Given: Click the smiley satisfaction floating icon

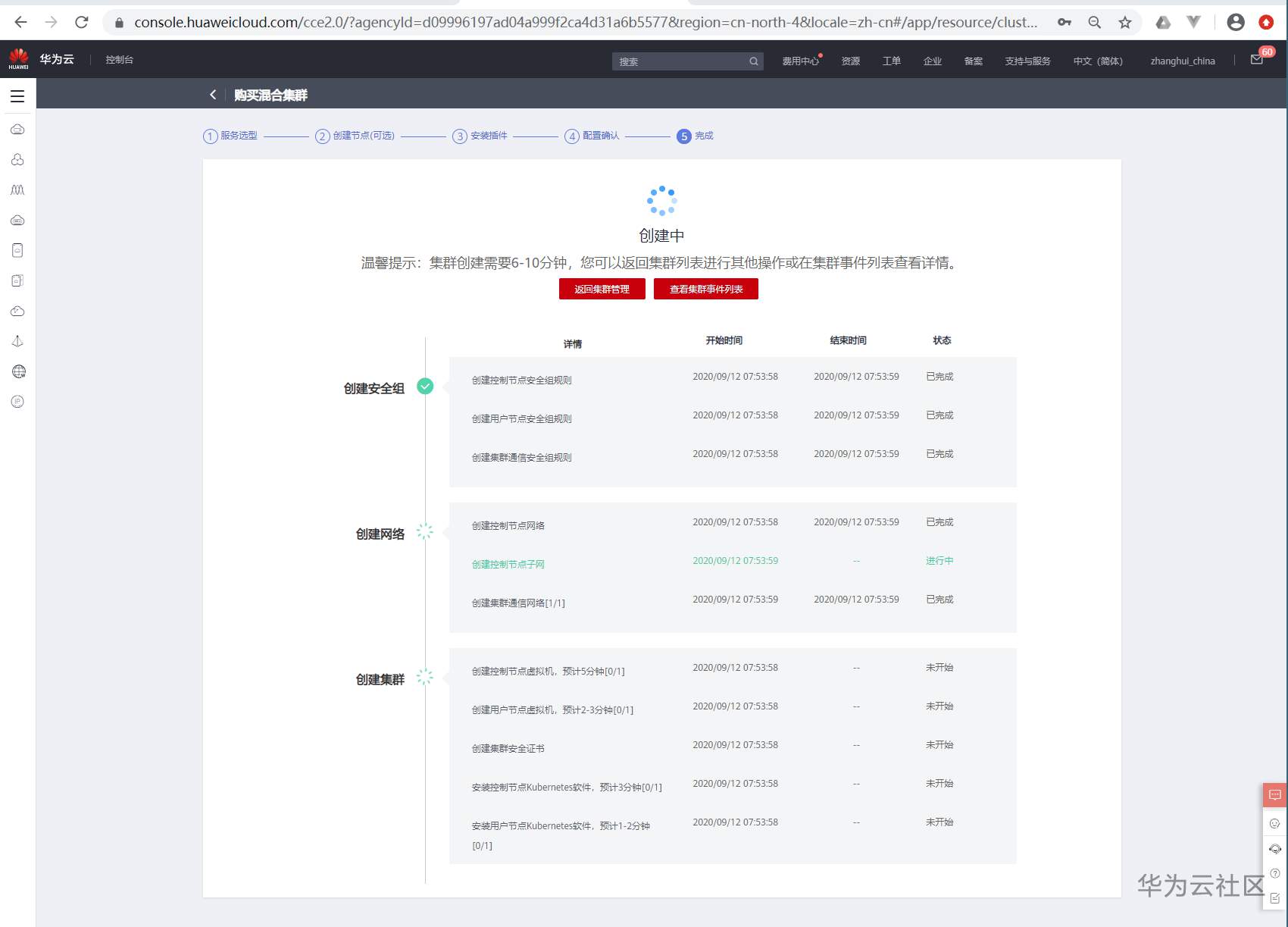Looking at the screenshot, I should click(x=1274, y=823).
